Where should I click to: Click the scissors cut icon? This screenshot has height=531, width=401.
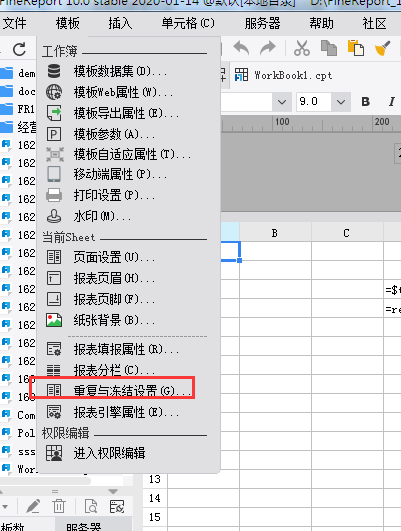pyautogui.click(x=301, y=48)
